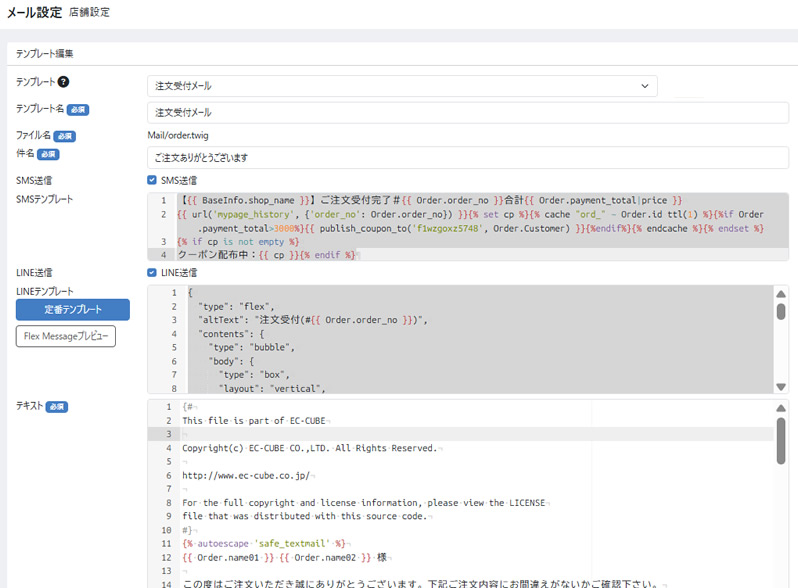Click the Order.name01 line in text editor
798x588 pixels.
[284, 557]
